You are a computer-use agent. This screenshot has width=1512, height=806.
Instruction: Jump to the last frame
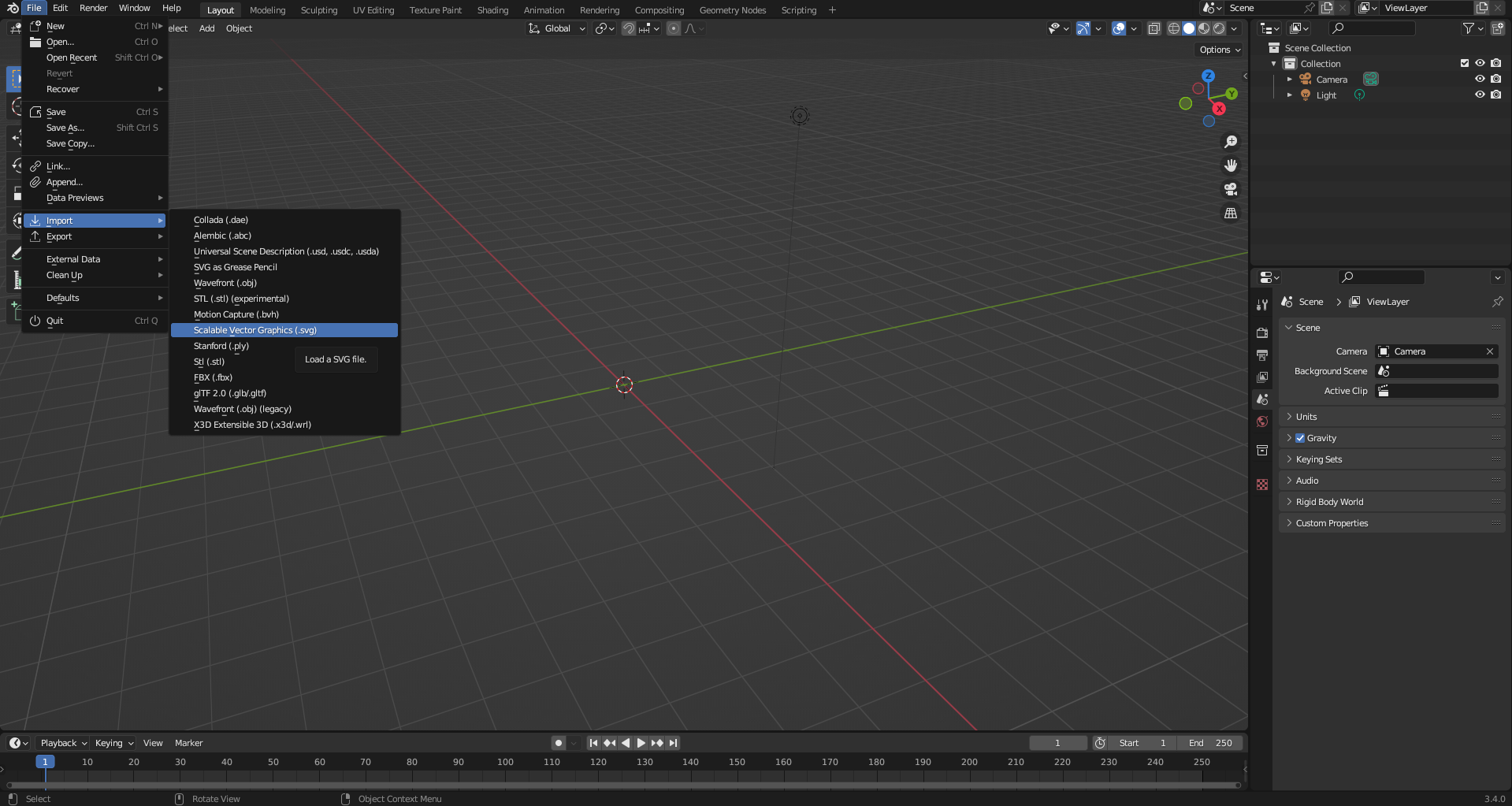pyautogui.click(x=673, y=743)
